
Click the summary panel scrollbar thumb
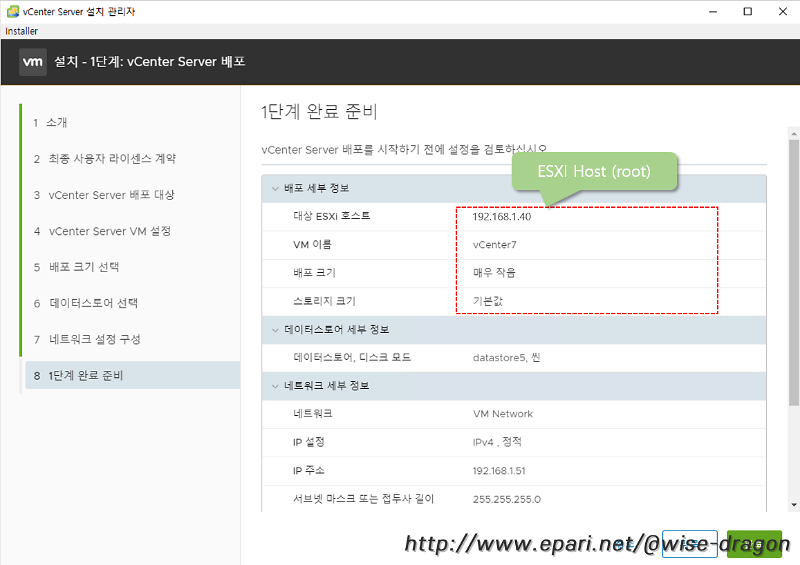pyautogui.click(x=793, y=273)
